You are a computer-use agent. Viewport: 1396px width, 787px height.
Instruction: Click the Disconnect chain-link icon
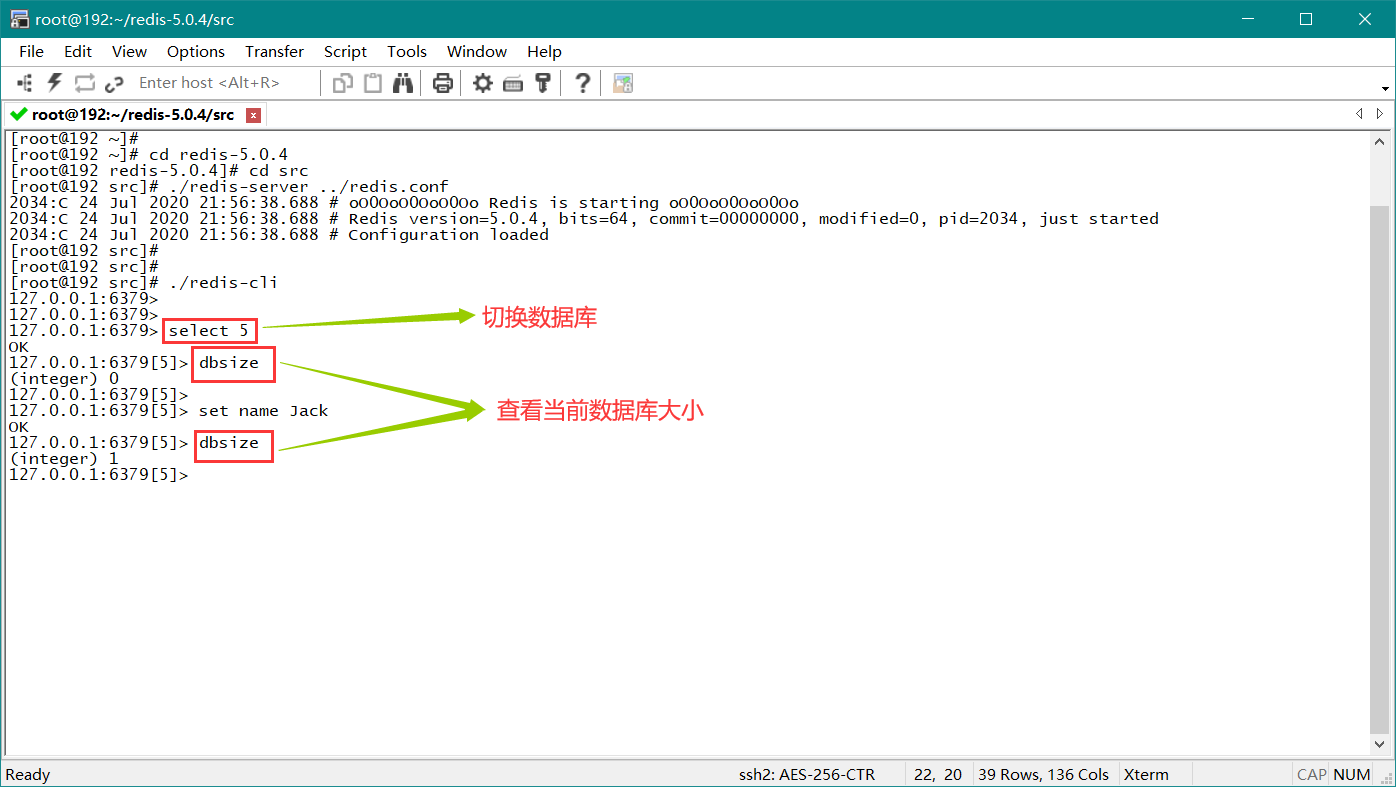[x=114, y=83]
